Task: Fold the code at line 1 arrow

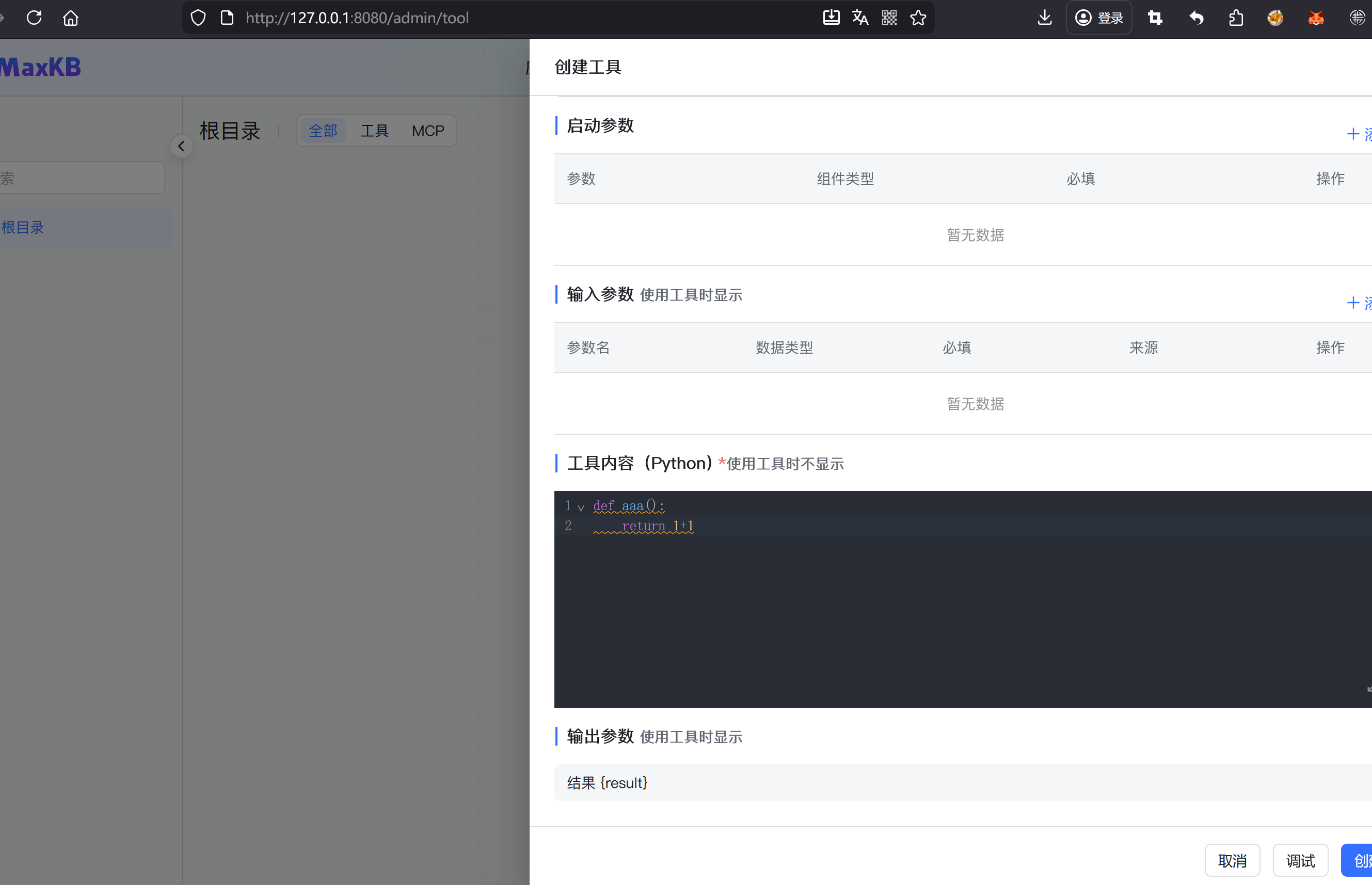Action: (x=581, y=508)
